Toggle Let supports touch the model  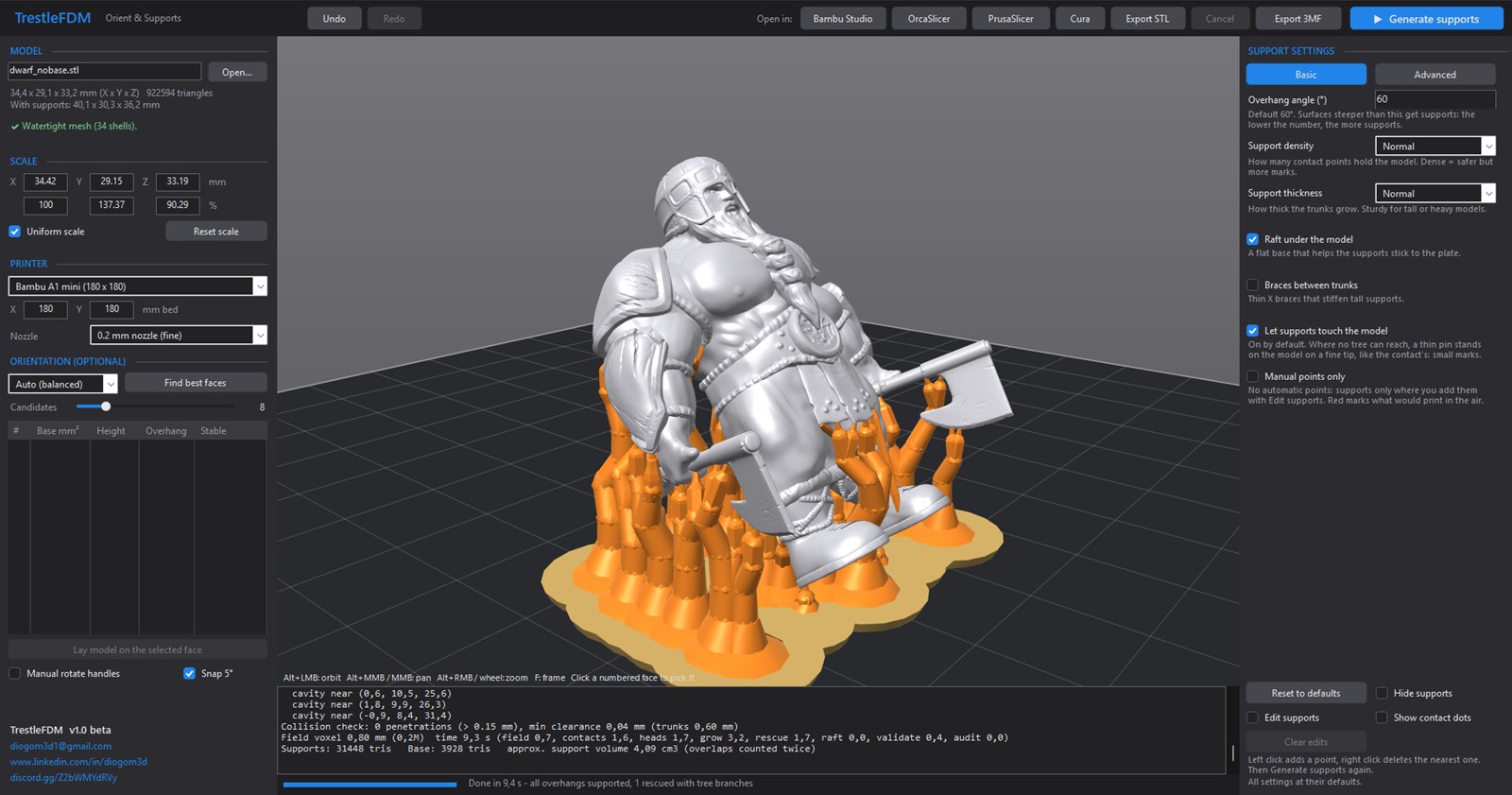[x=1253, y=331]
